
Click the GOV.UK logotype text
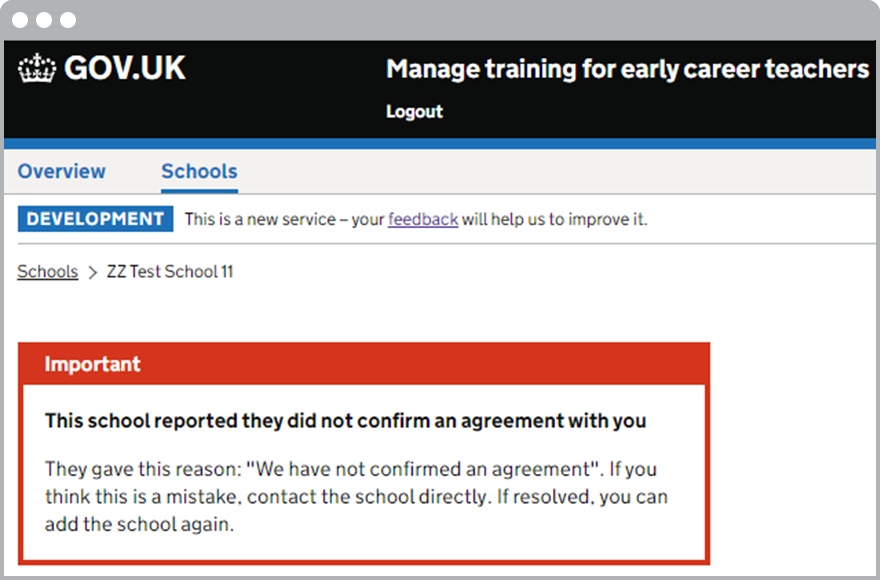coord(125,68)
